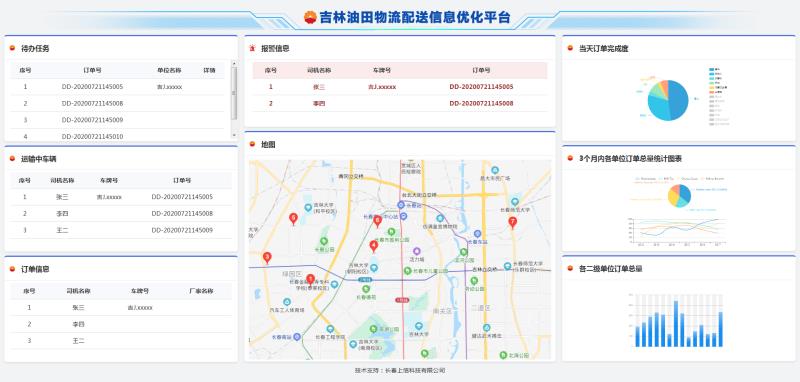Click the 劳动公园 green park icon
The width and height of the screenshot is (800, 382).
point(474,281)
